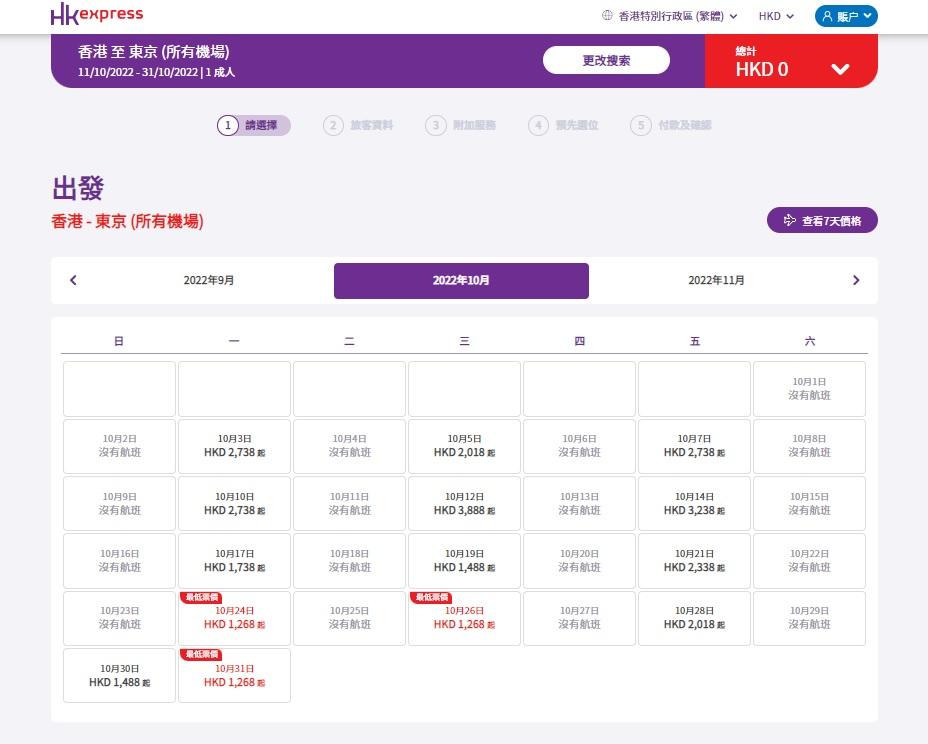
Task: Go to next month with right arrow
Action: 856,281
